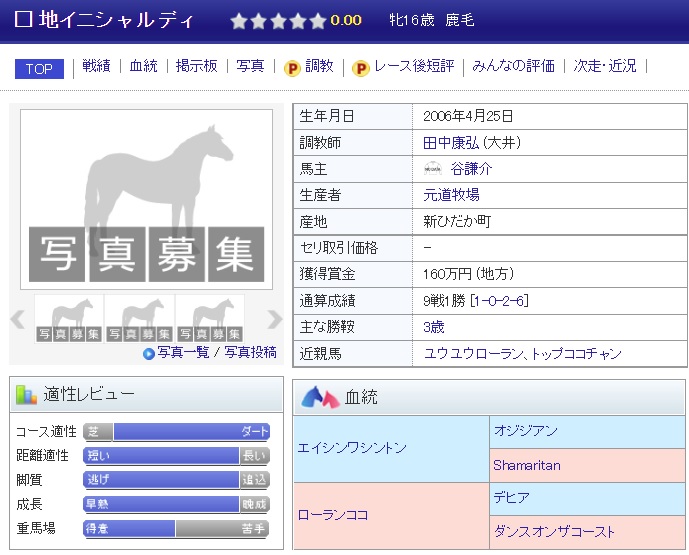This screenshot has height=555, width=689.
Task: Open the 掲示板 tab
Action: 196,67
